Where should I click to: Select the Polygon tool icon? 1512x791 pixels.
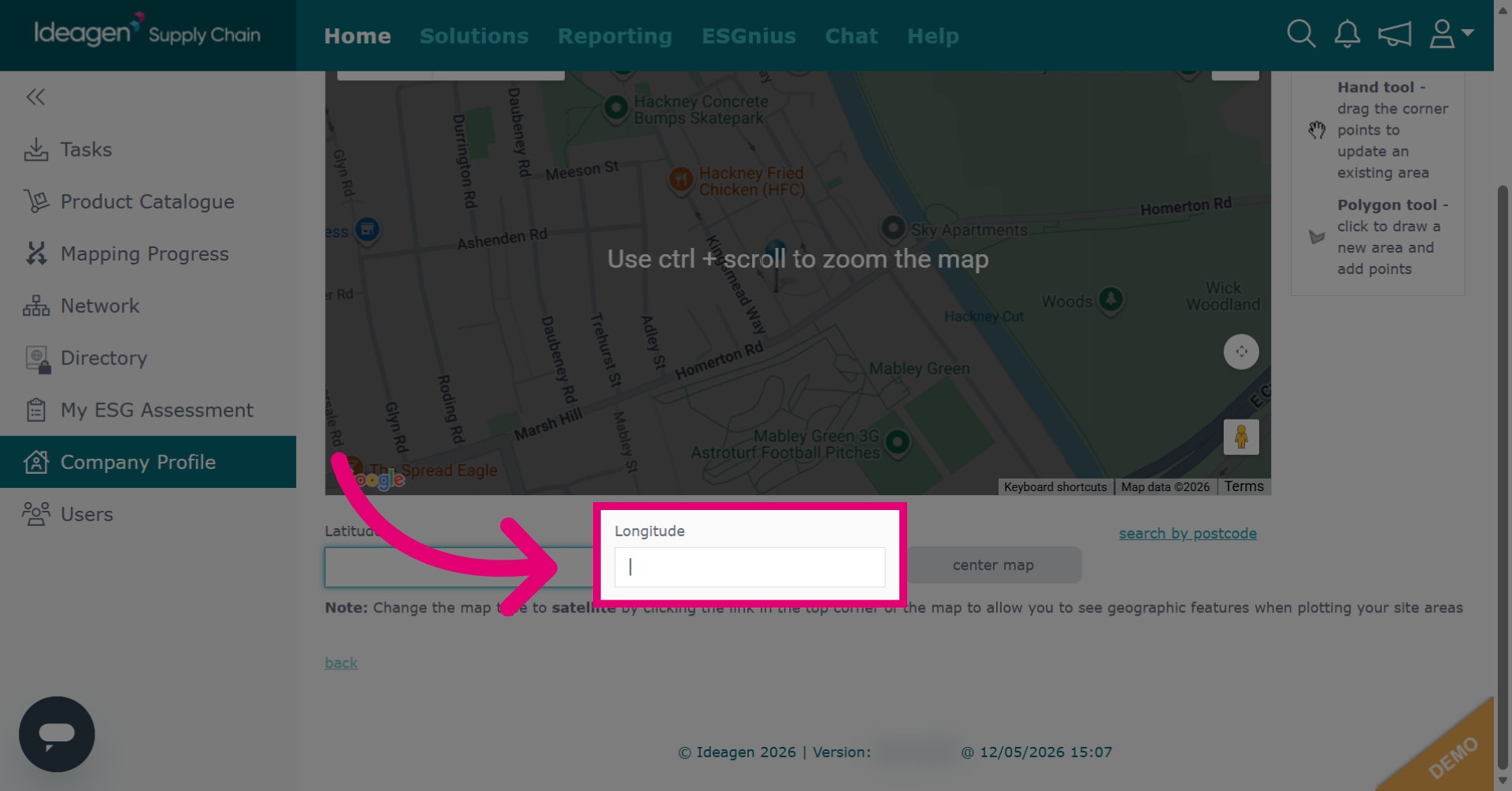pos(1317,237)
